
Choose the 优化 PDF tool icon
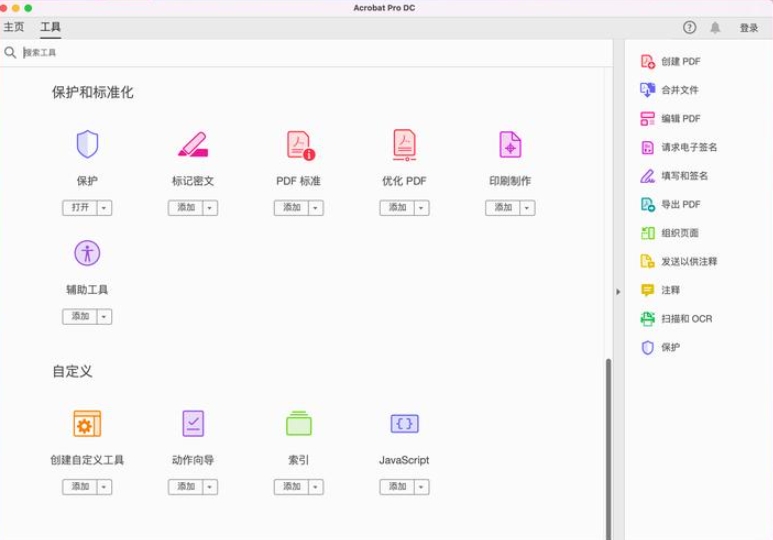coord(404,145)
